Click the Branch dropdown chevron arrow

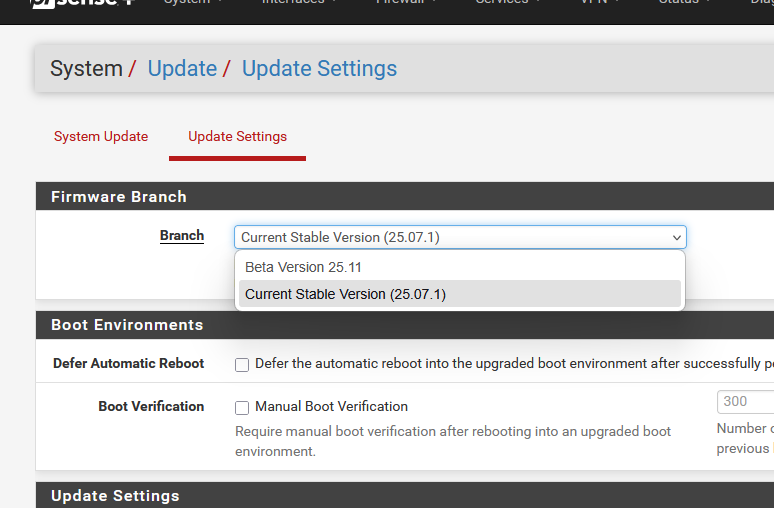click(677, 237)
